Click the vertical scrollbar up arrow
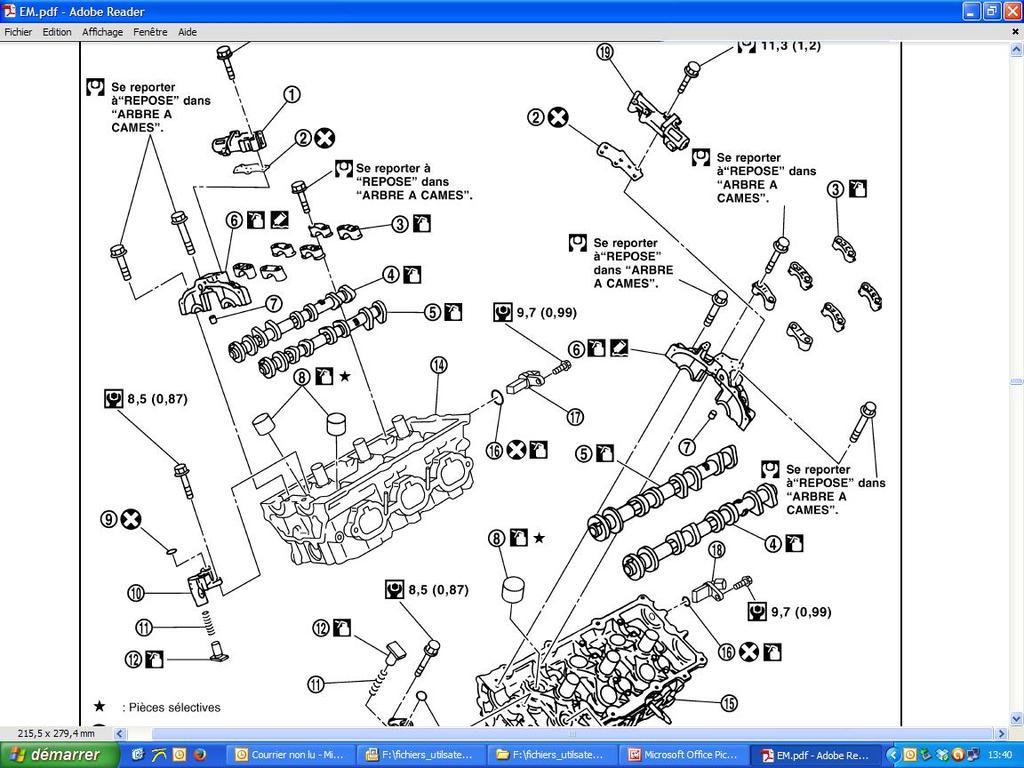 [x=1016, y=48]
